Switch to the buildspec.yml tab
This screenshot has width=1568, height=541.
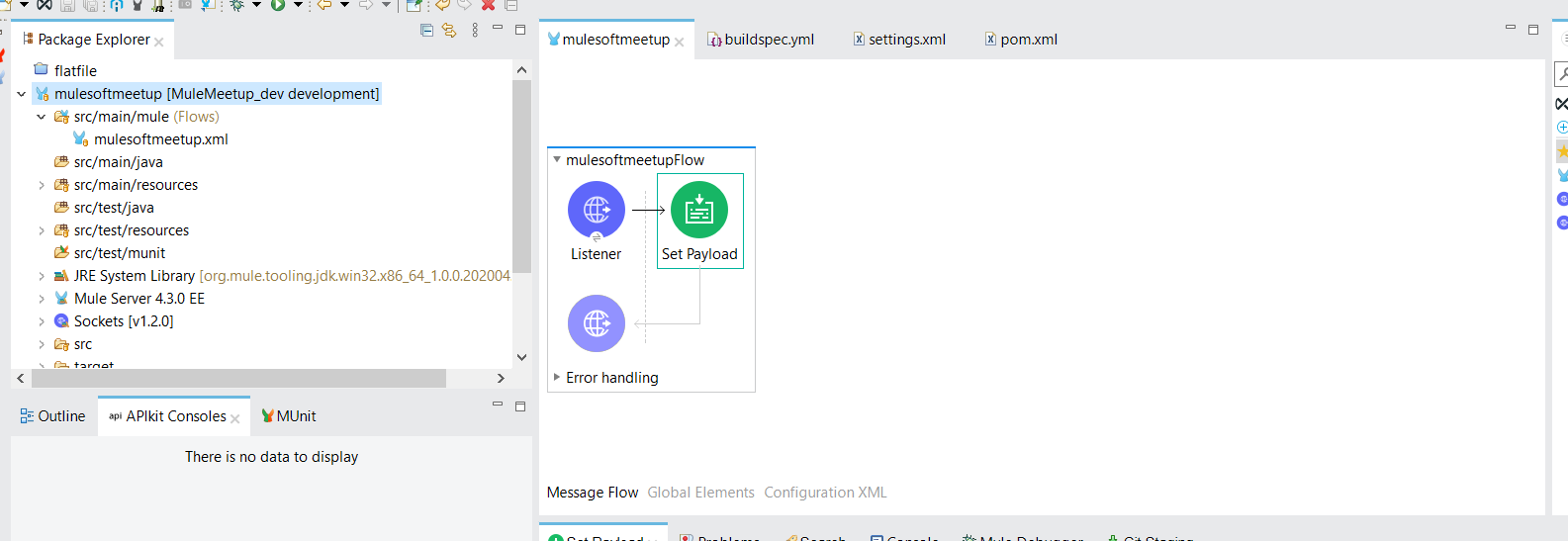tap(761, 40)
